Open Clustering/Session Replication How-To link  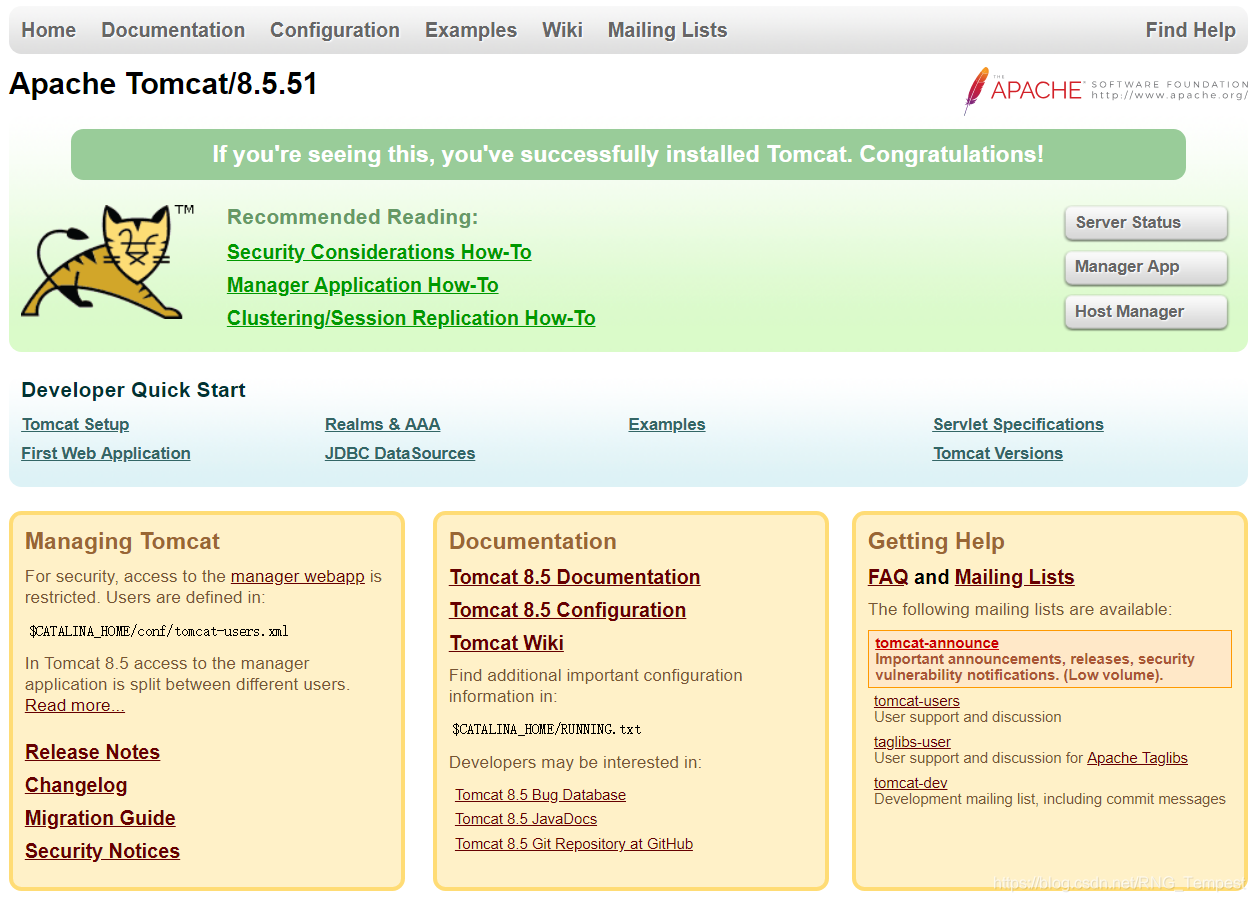point(411,318)
